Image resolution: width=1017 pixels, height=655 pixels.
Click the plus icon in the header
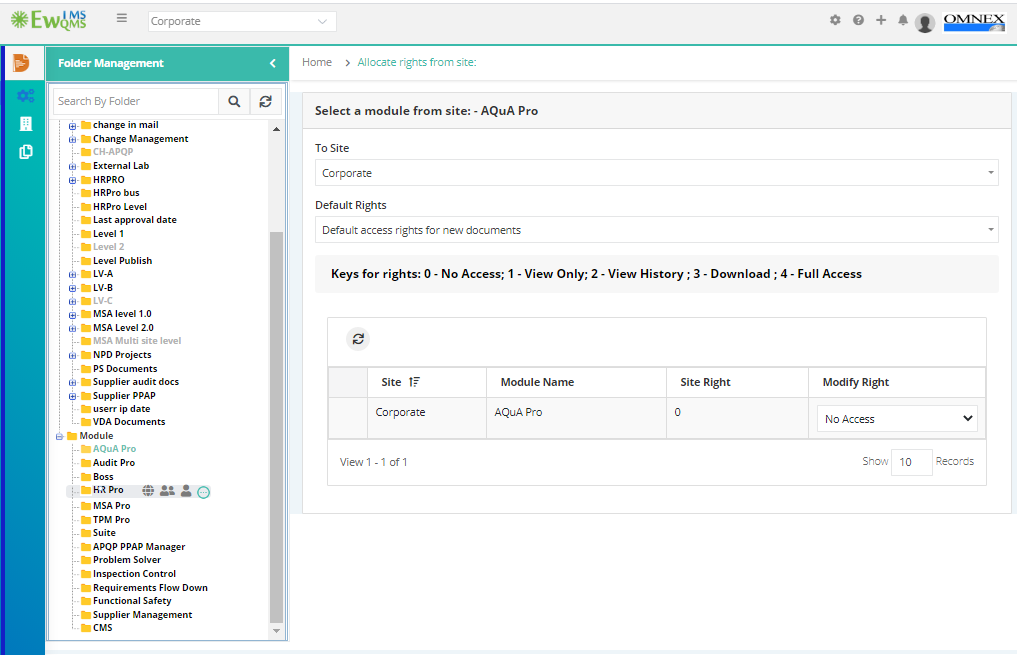(881, 20)
